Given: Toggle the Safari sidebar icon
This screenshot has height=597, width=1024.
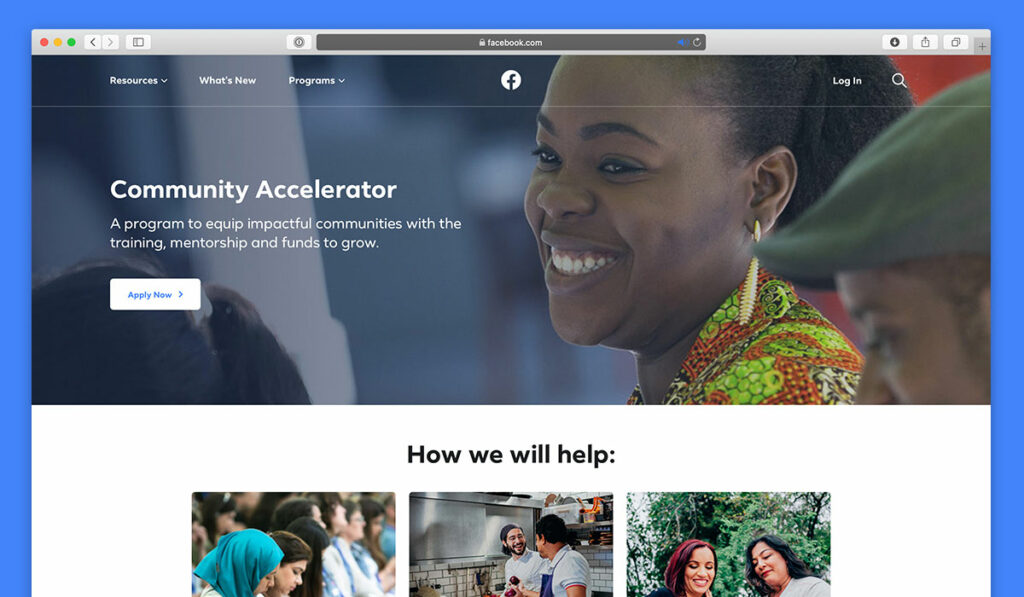Looking at the screenshot, I should click(x=138, y=42).
